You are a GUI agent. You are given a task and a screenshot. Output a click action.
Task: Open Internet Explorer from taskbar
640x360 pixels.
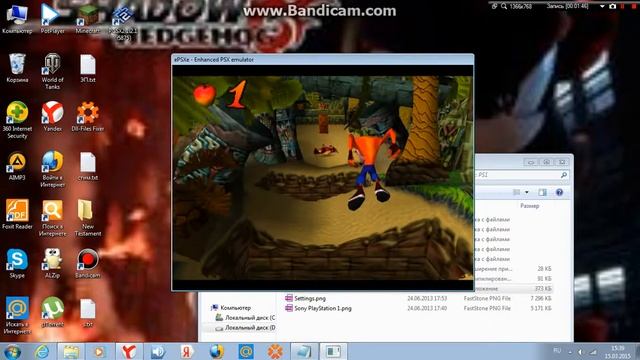point(41,352)
